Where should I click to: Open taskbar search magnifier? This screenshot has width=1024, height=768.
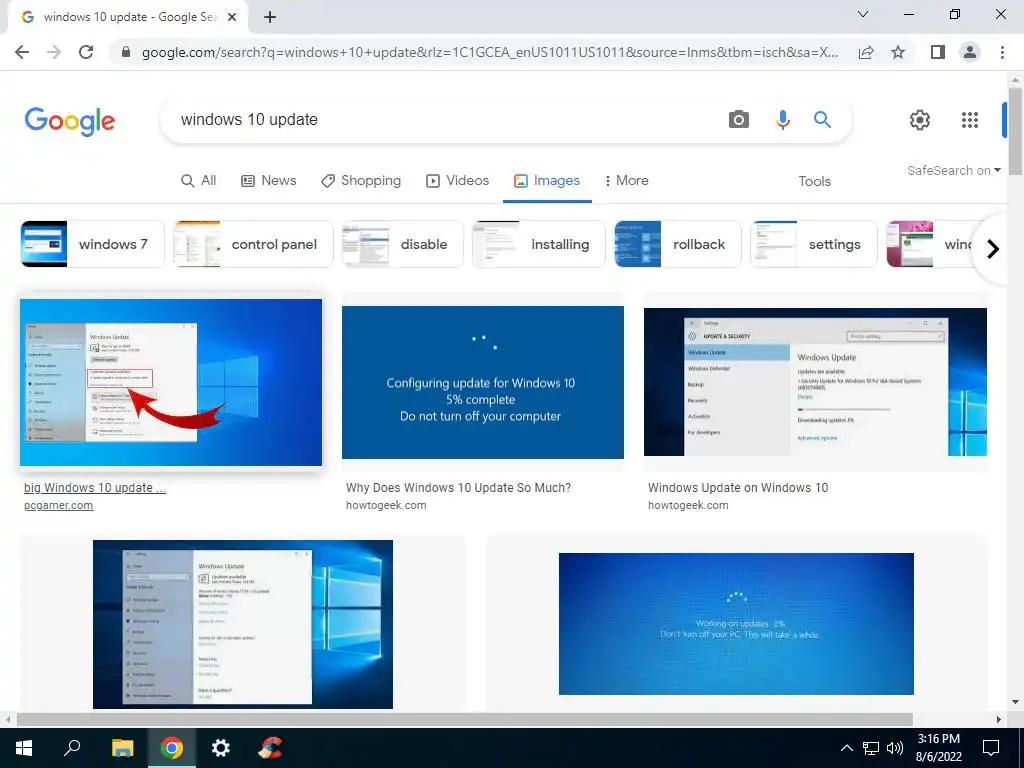click(x=72, y=748)
